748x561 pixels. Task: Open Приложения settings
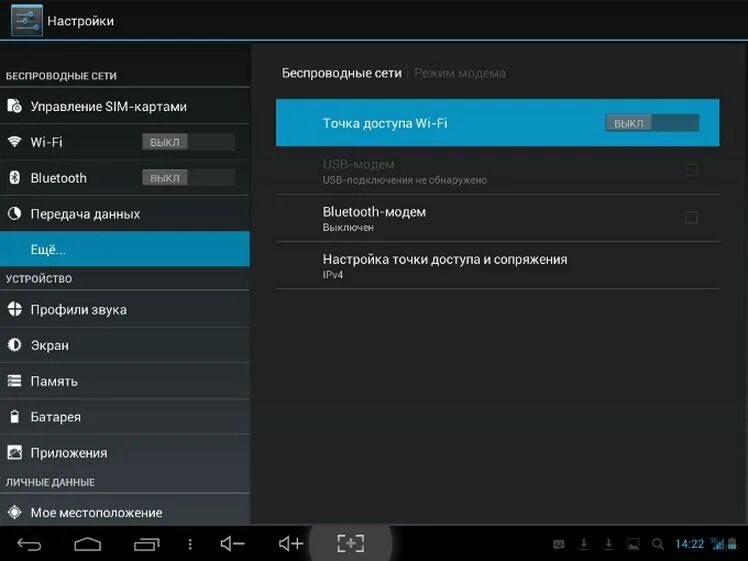[125, 452]
